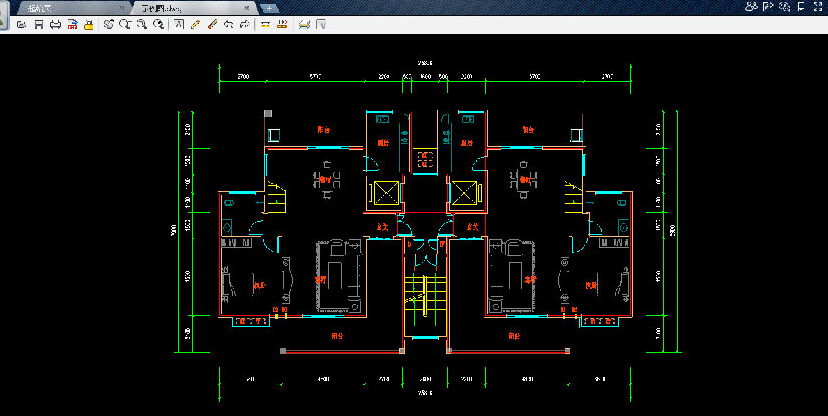Click the red PDF export icon
The width and height of the screenshot is (828, 416).
tap(72, 24)
